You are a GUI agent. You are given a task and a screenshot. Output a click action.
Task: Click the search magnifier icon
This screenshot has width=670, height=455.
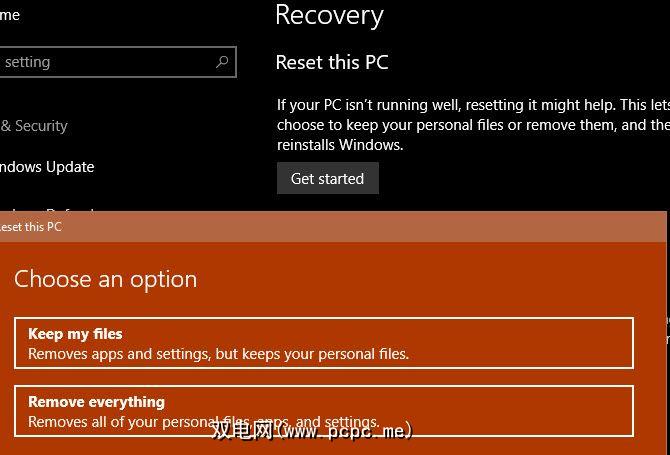click(x=222, y=62)
